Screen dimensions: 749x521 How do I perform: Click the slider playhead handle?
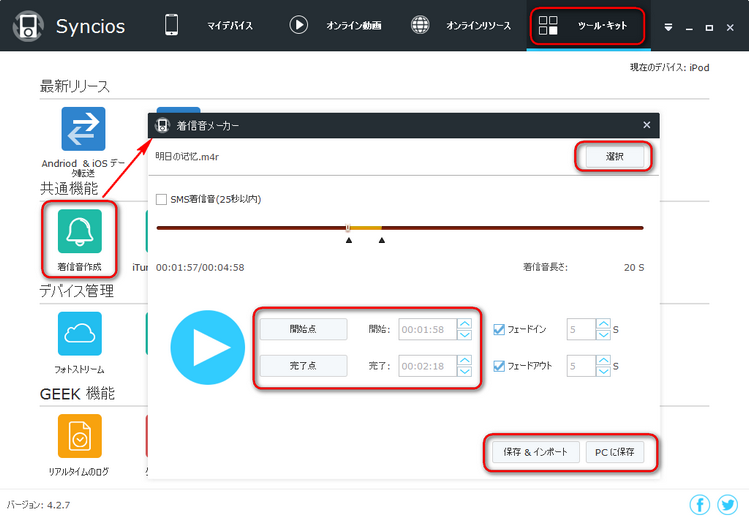[x=348, y=228]
